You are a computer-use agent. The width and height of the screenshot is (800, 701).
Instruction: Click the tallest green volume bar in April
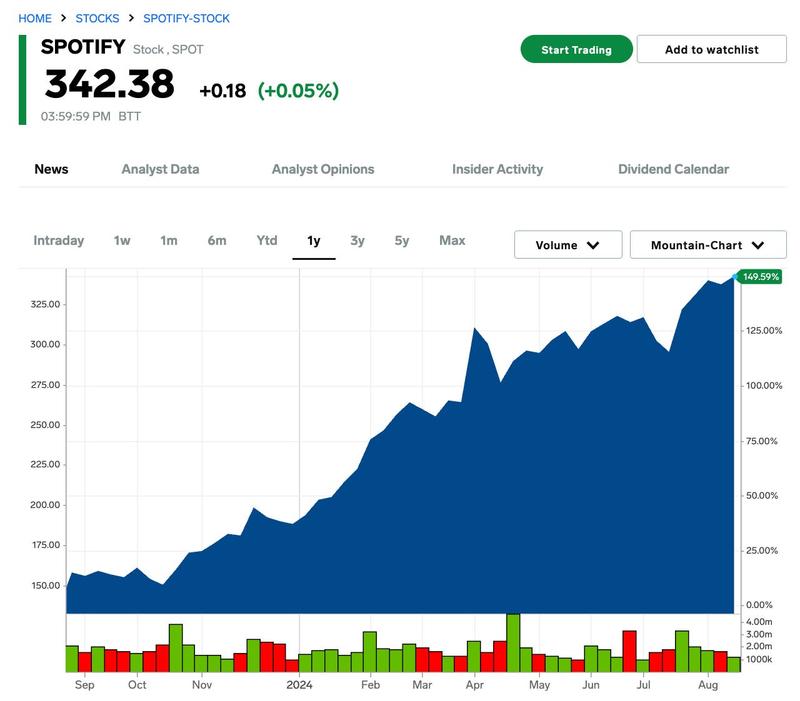point(513,643)
